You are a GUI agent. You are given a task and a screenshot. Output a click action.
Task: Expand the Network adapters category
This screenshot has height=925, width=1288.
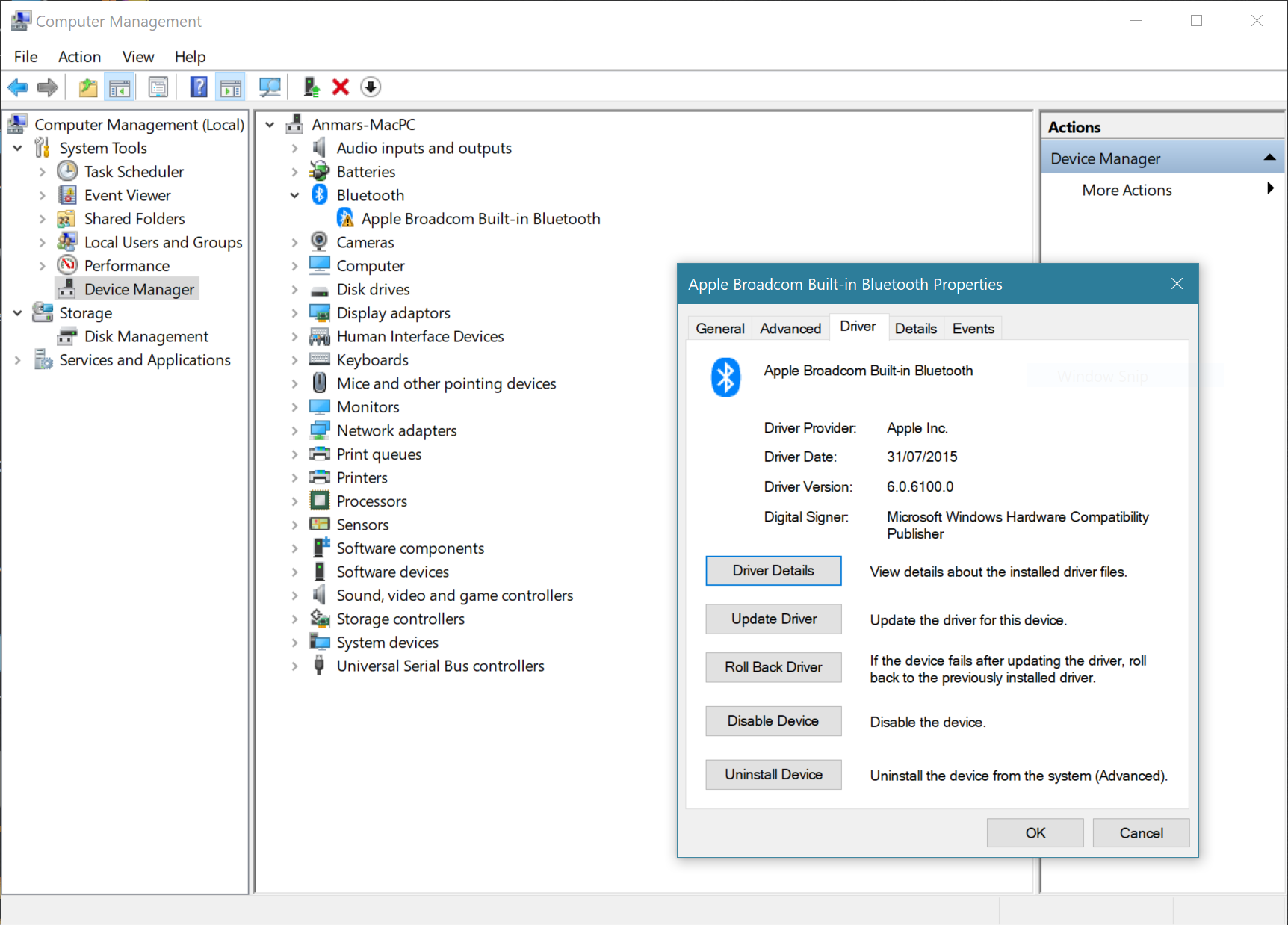[x=294, y=430]
